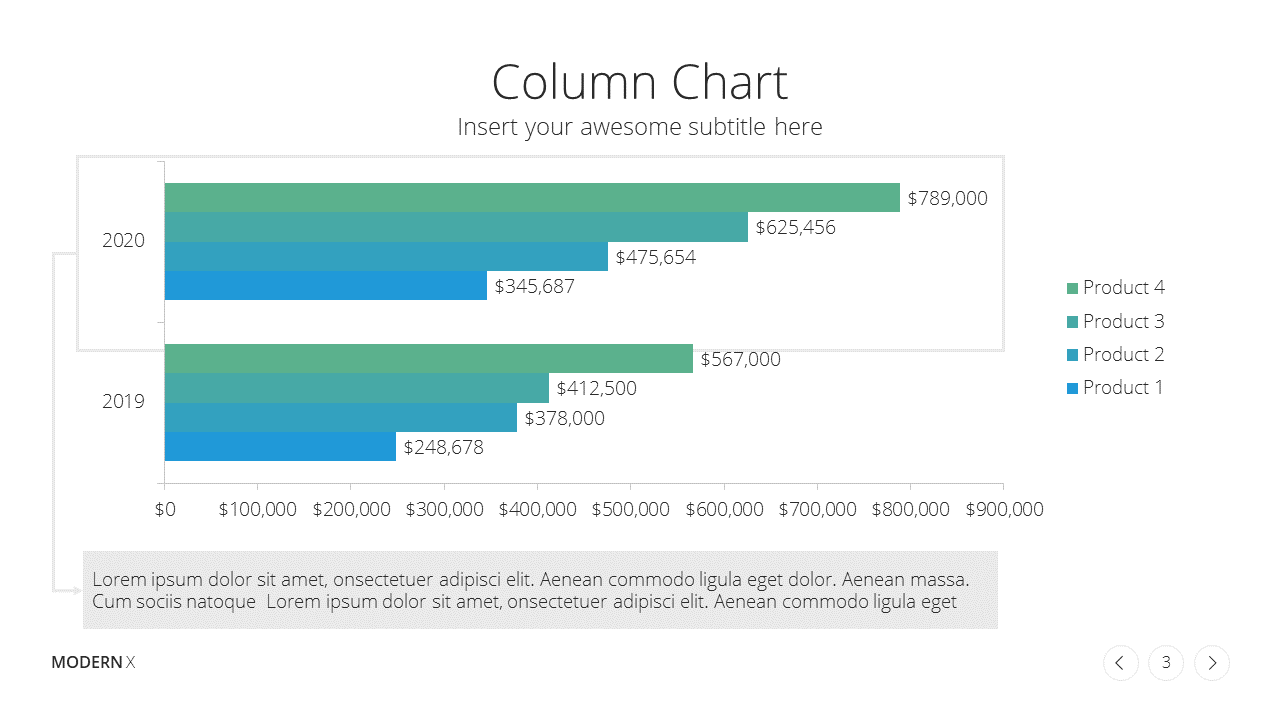
Task: Select the 2019 Product 4 bar
Action: (429, 359)
